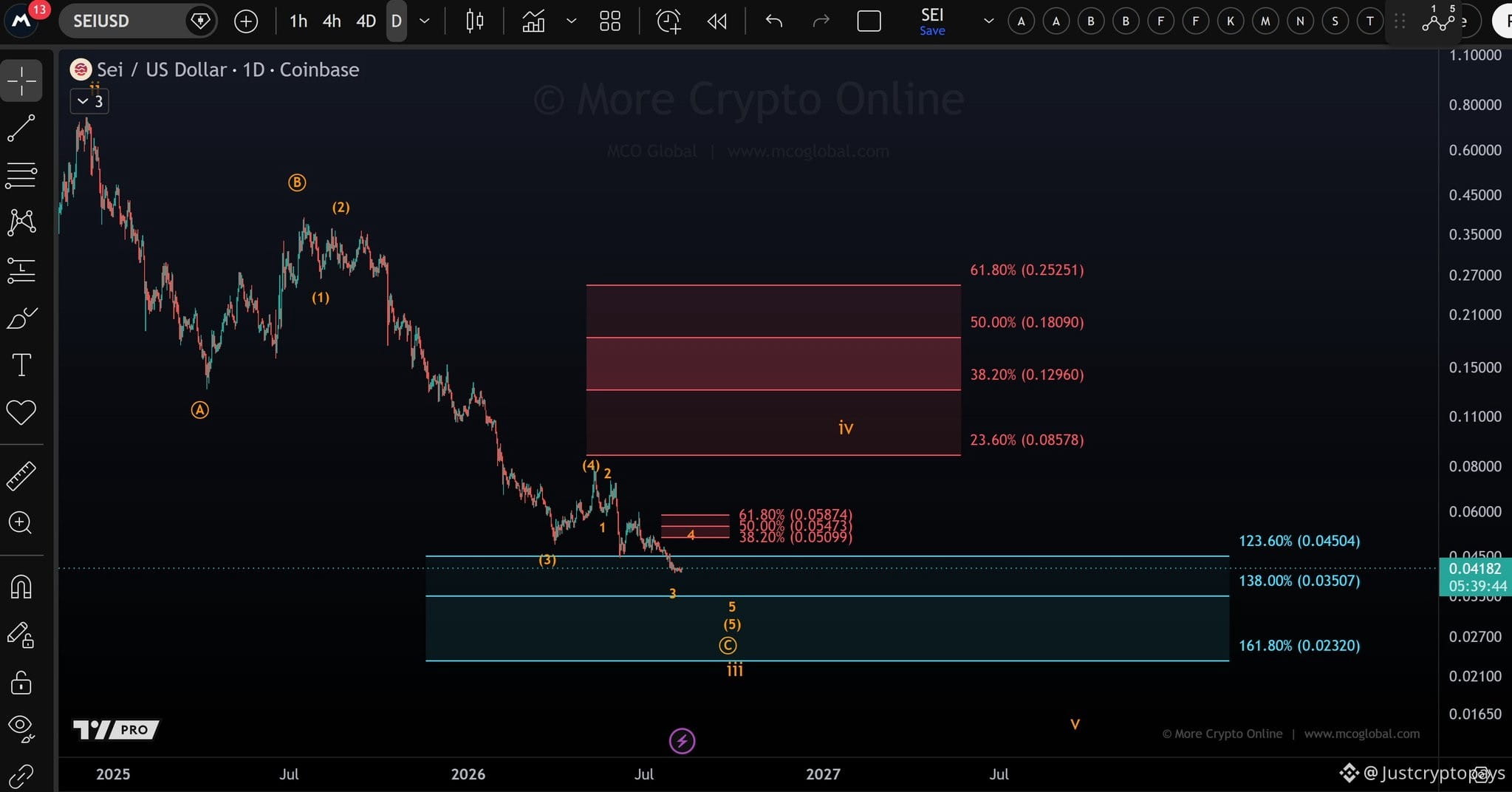Toggle lock all drawings

click(x=21, y=683)
